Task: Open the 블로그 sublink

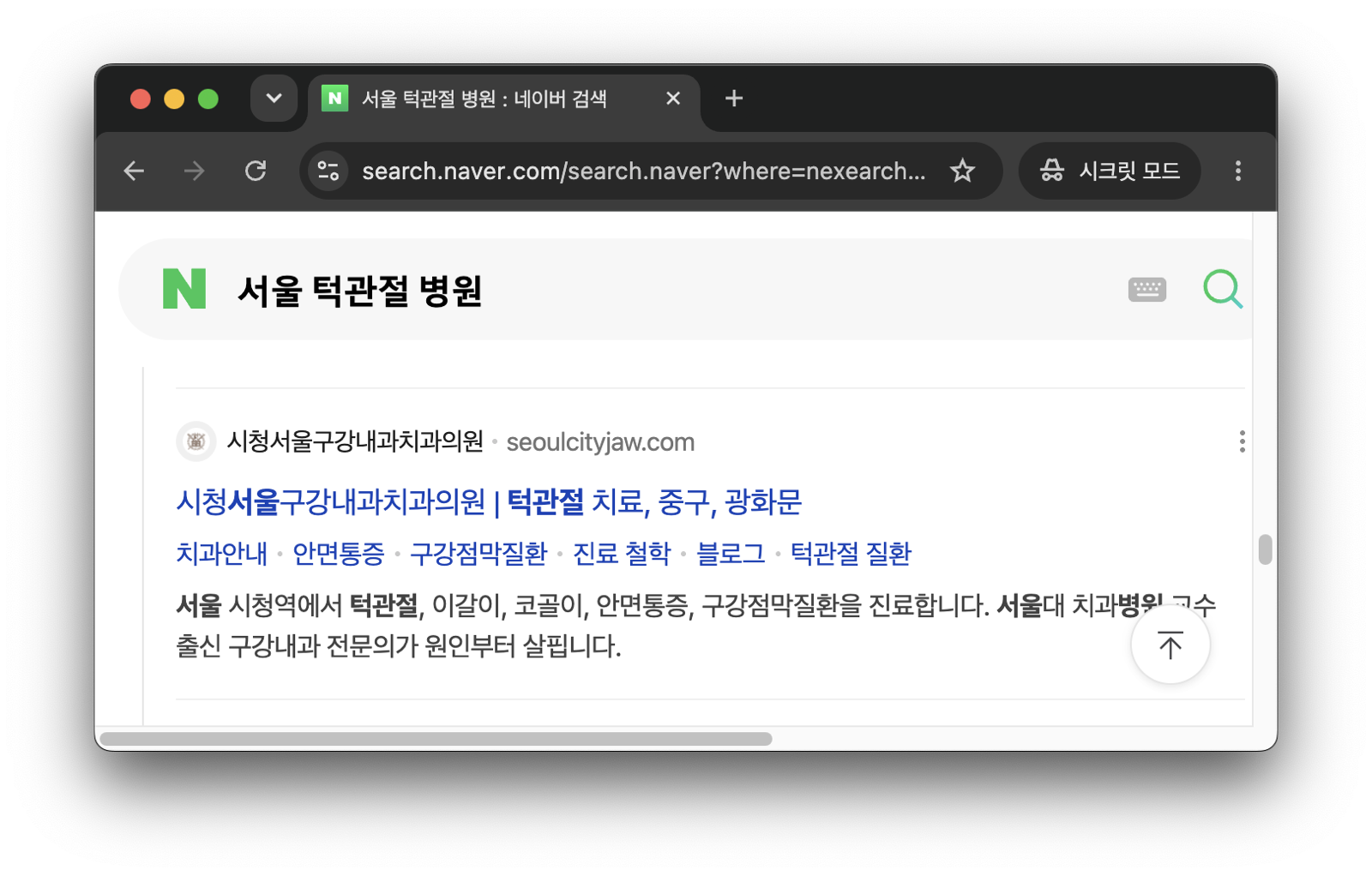Action: pyautogui.click(x=731, y=554)
